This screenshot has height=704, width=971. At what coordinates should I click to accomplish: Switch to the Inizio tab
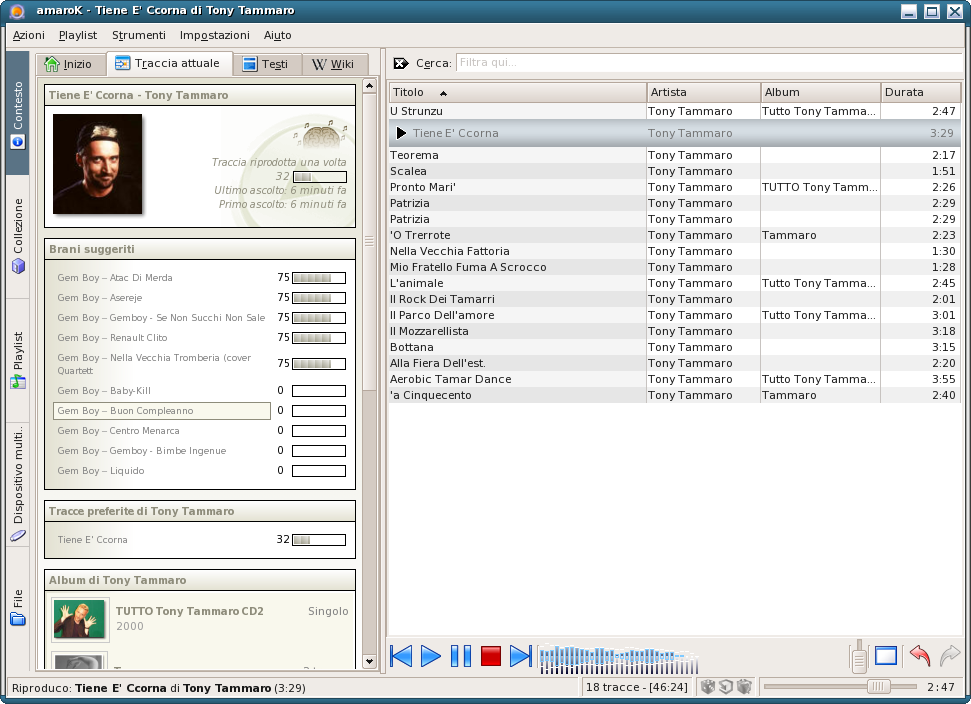pyautogui.click(x=70, y=64)
